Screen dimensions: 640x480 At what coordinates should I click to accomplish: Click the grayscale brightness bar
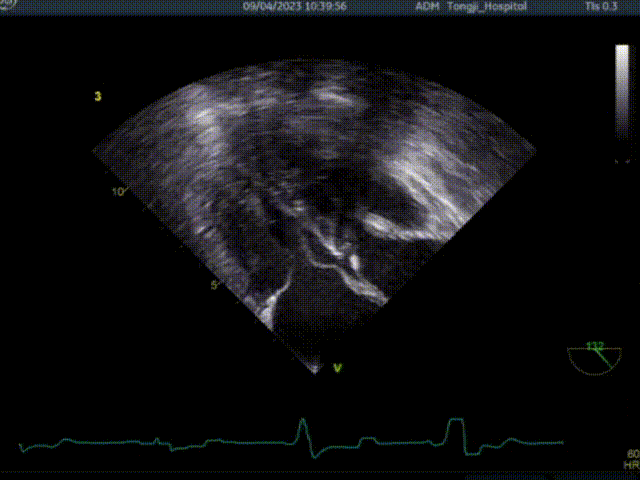tap(621, 100)
